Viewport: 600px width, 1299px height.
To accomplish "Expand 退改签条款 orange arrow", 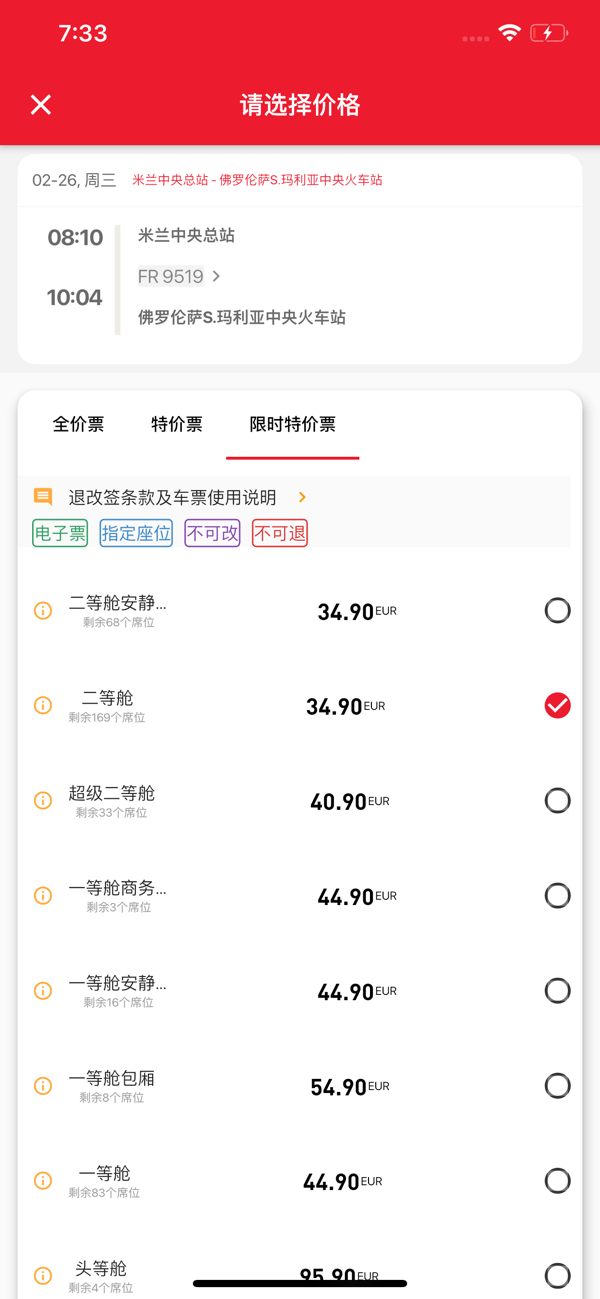I will [302, 497].
